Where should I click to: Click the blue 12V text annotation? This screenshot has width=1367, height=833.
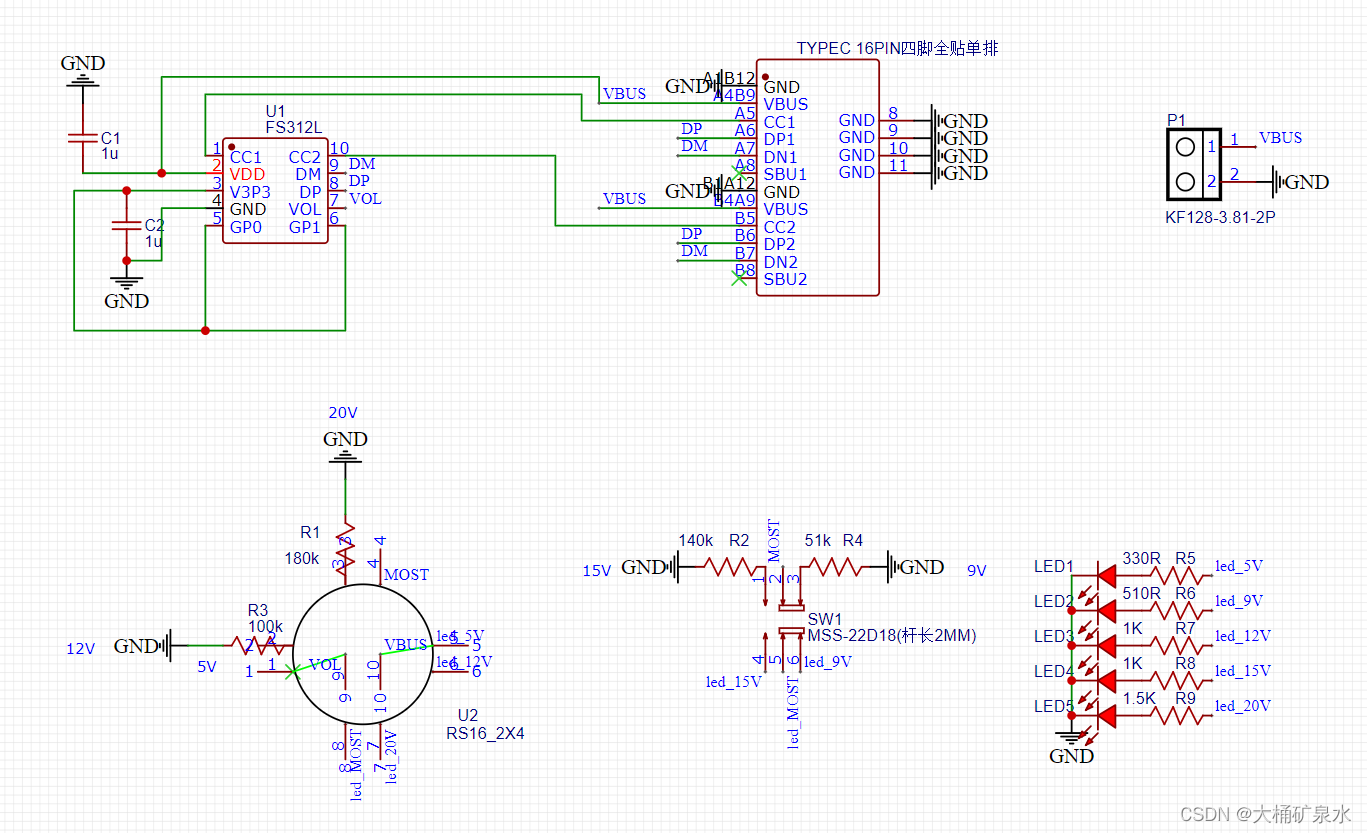80,648
